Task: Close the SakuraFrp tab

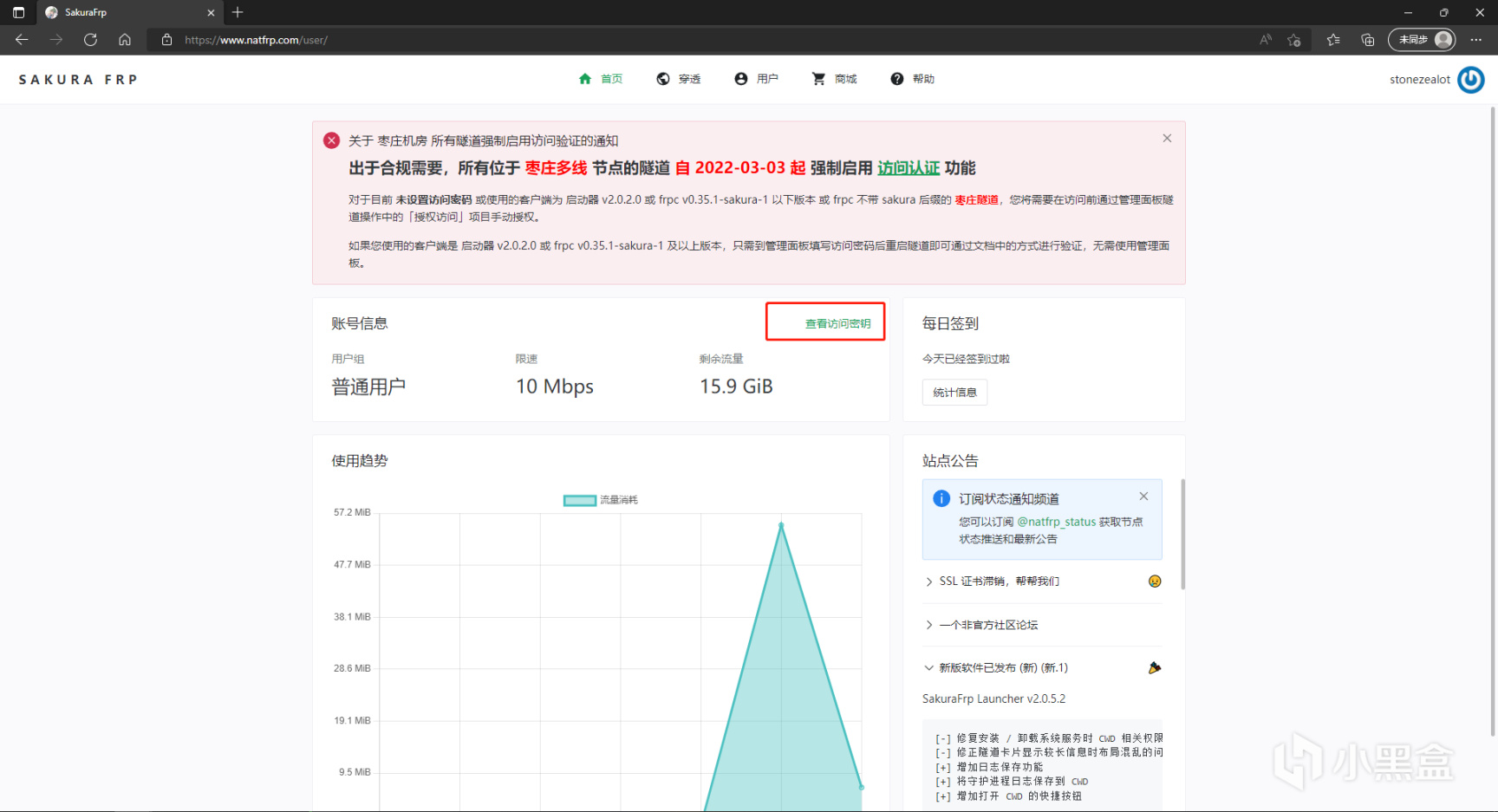Action: point(211,12)
